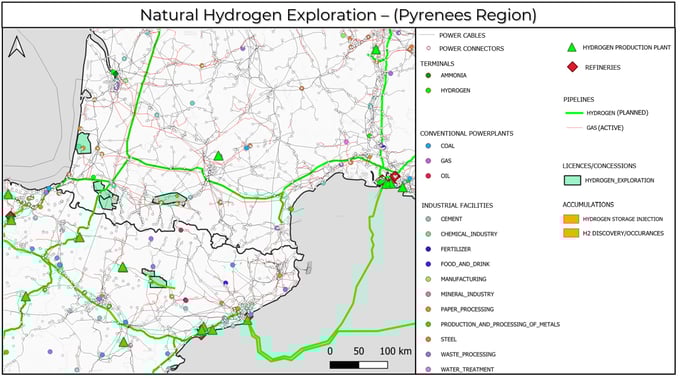The image size is (680, 379).
Task: Click the 'CHEMICAL_INDUSTRY' legend label
Action: (469, 234)
